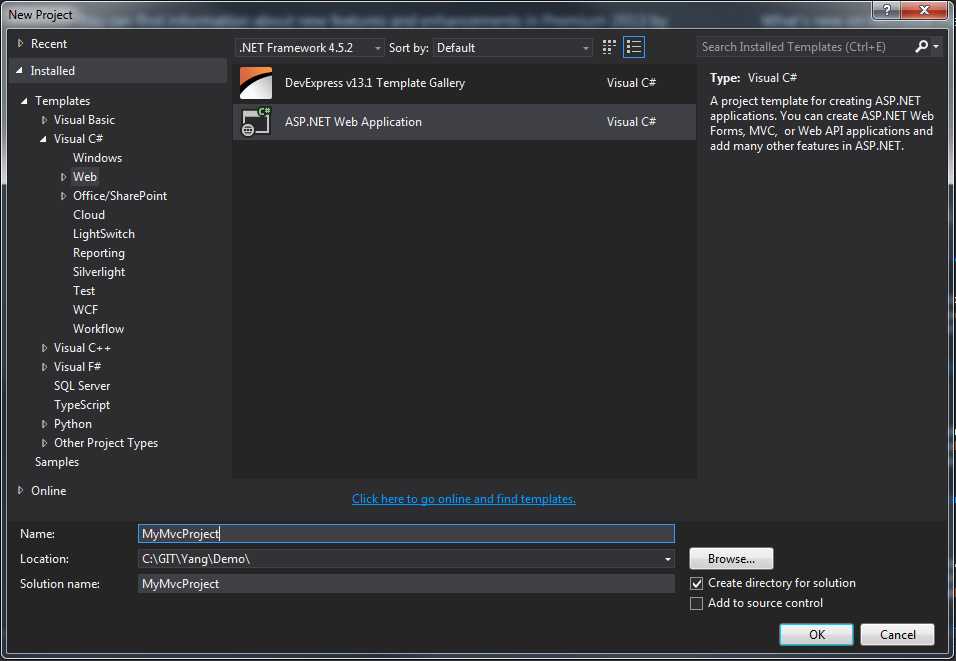Select DevExpress v13.1 Template Gallery row

(x=464, y=82)
